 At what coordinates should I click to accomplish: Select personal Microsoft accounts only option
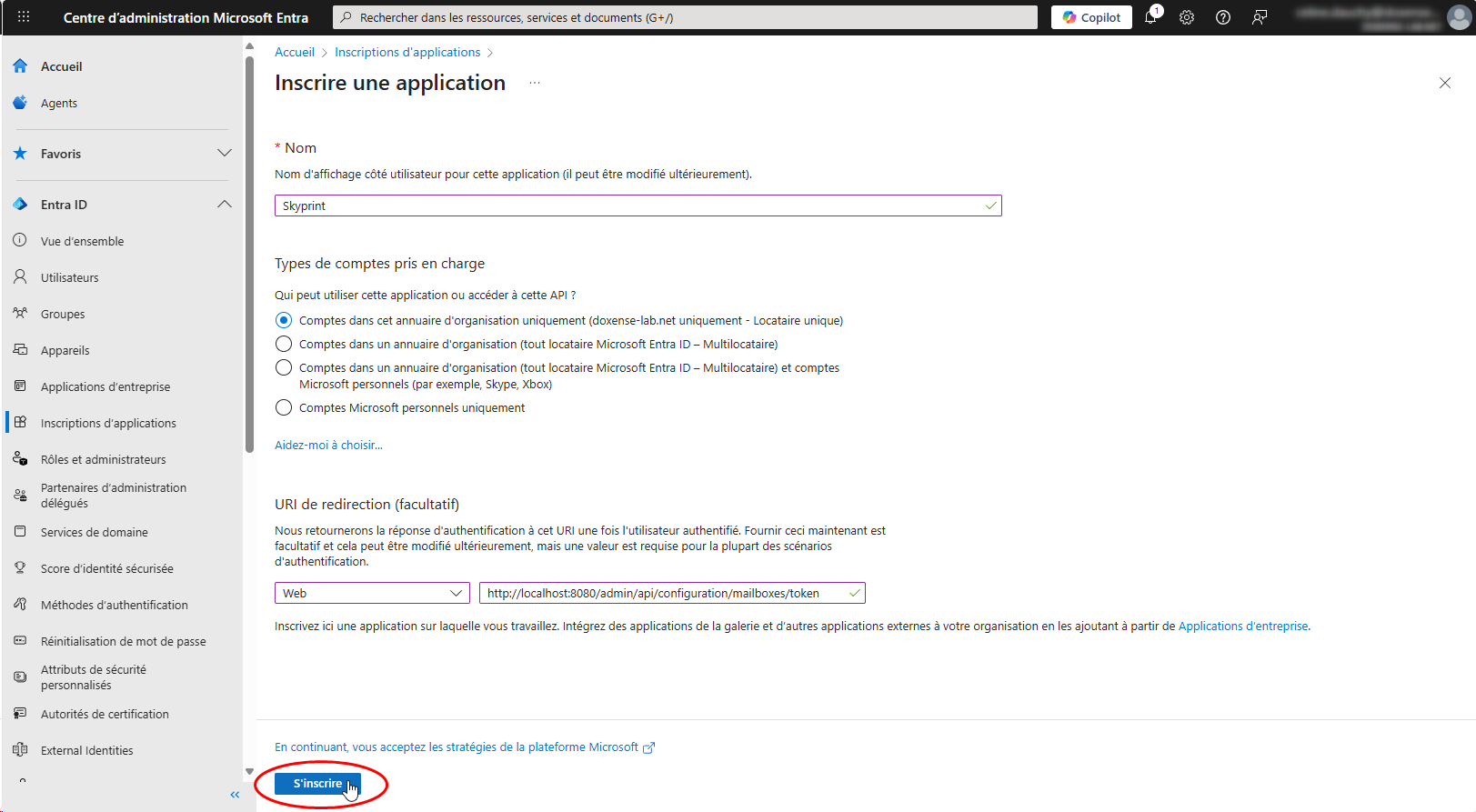(284, 407)
